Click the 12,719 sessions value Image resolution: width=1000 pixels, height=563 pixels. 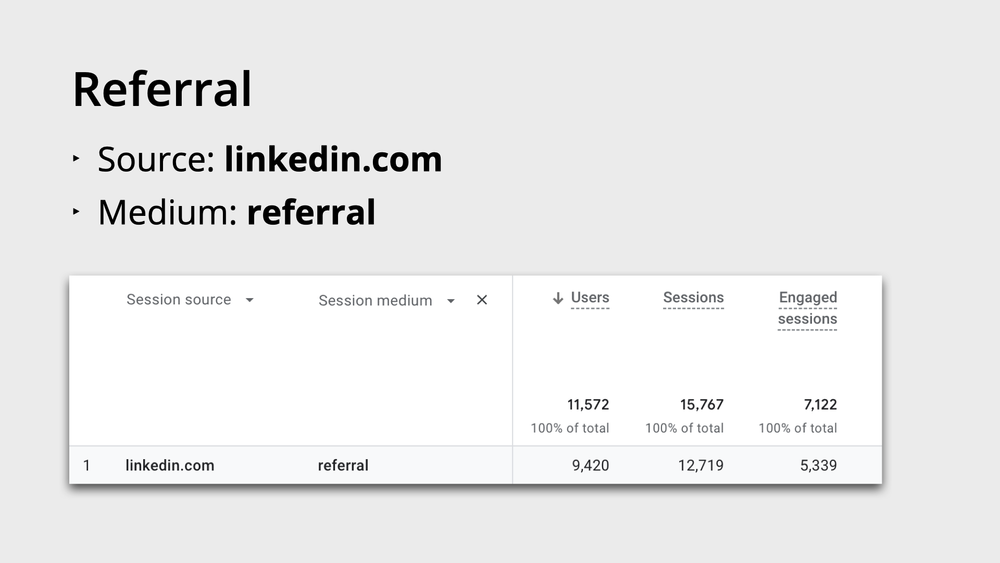pos(701,465)
